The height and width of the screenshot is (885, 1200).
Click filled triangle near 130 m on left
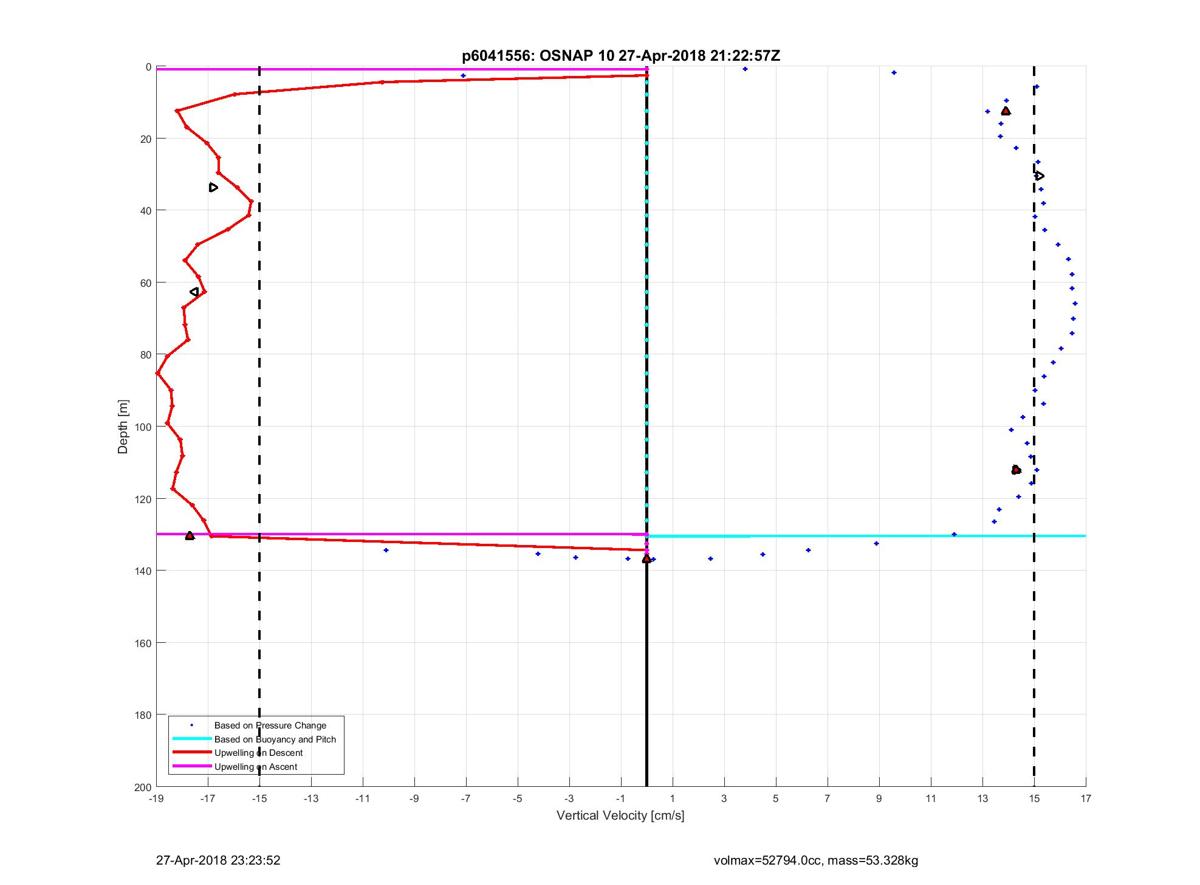coord(190,535)
